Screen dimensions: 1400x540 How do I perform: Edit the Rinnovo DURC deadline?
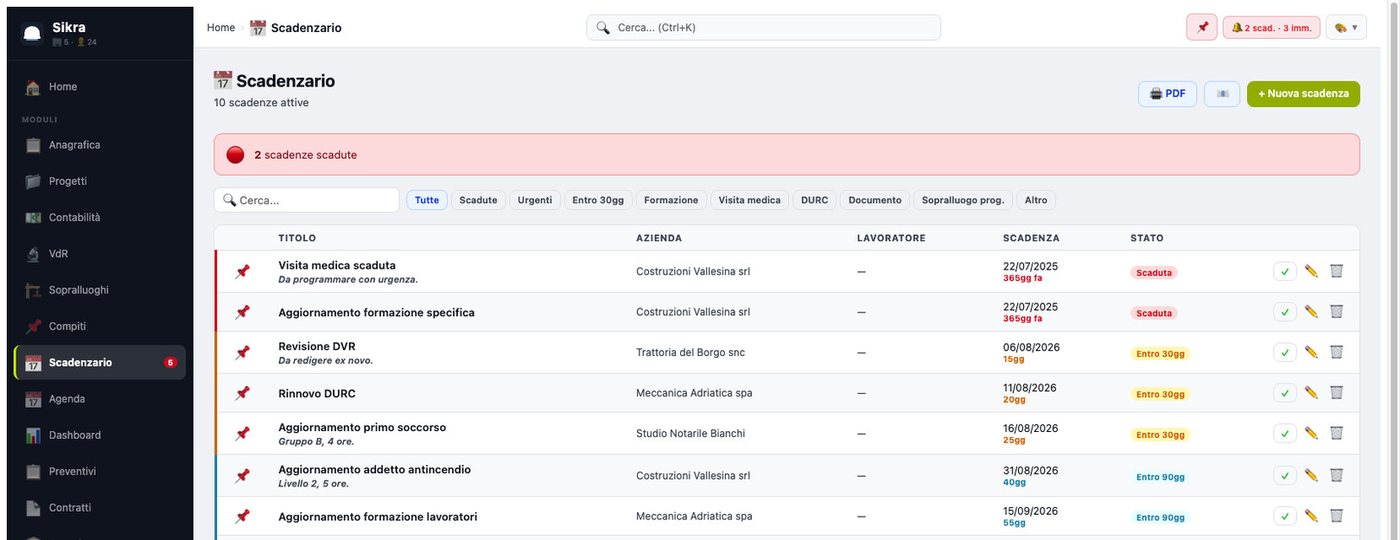tap(1311, 393)
